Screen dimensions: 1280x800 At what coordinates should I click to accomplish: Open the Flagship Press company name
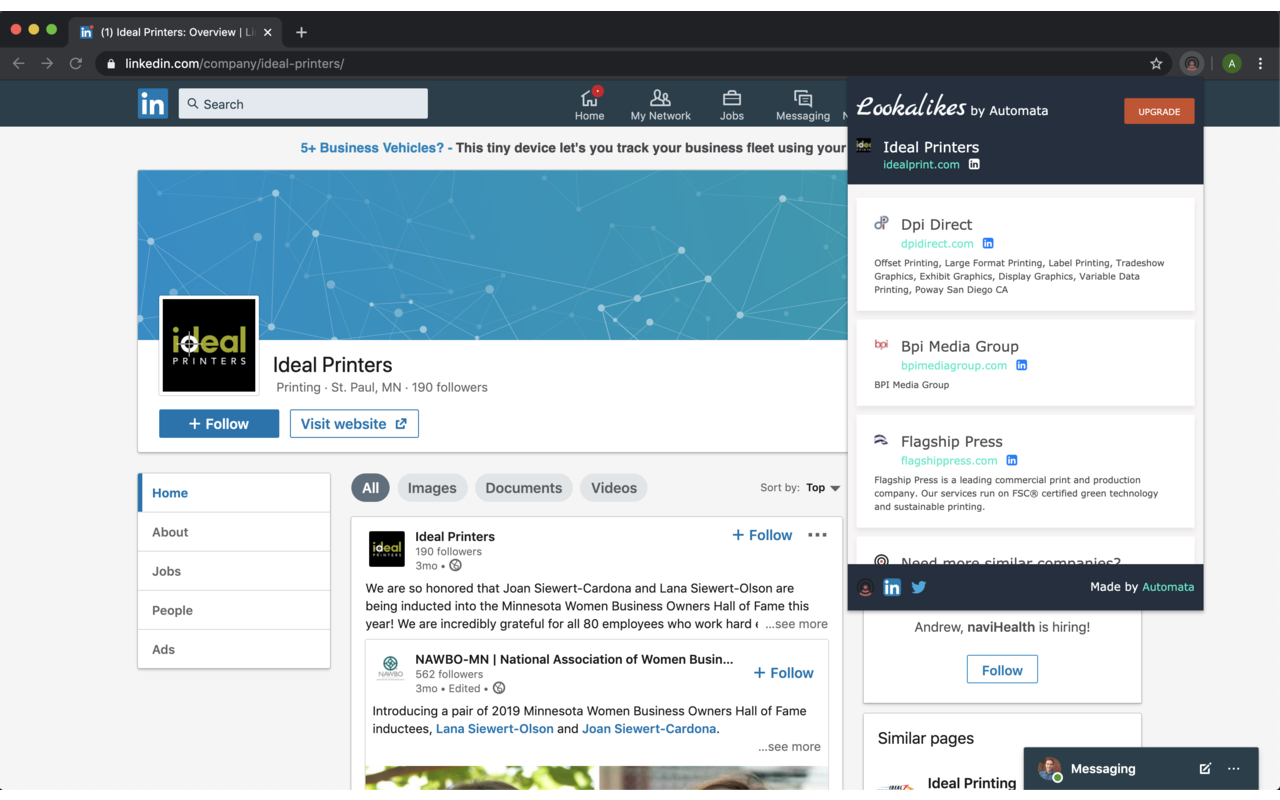(x=951, y=441)
